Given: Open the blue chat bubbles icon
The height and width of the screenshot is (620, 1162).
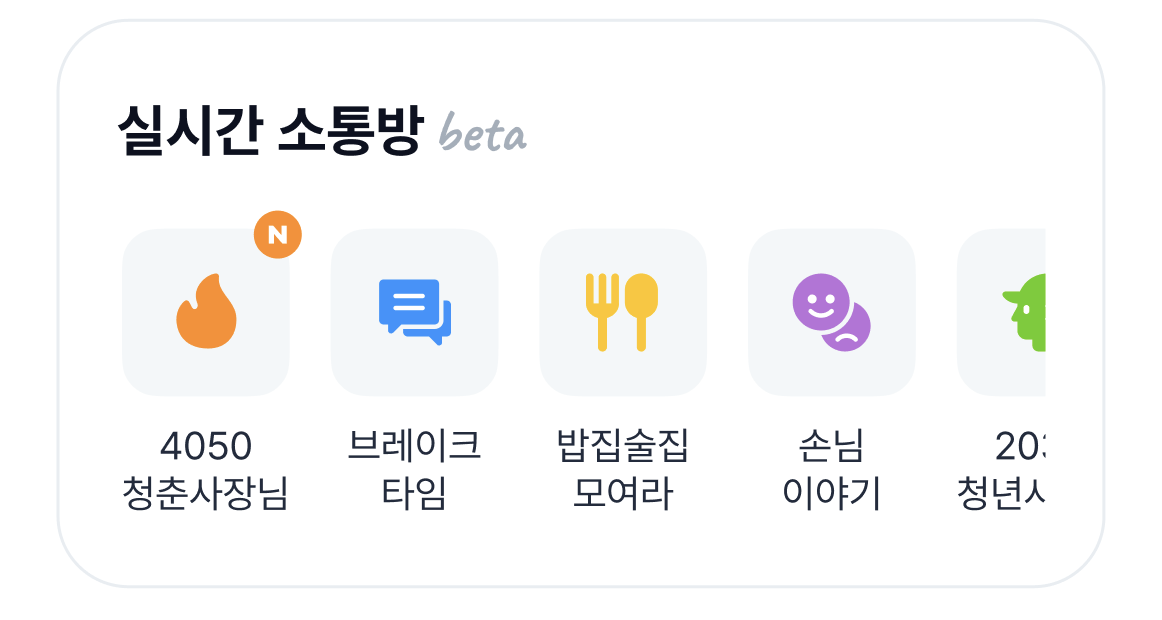Looking at the screenshot, I should (414, 312).
